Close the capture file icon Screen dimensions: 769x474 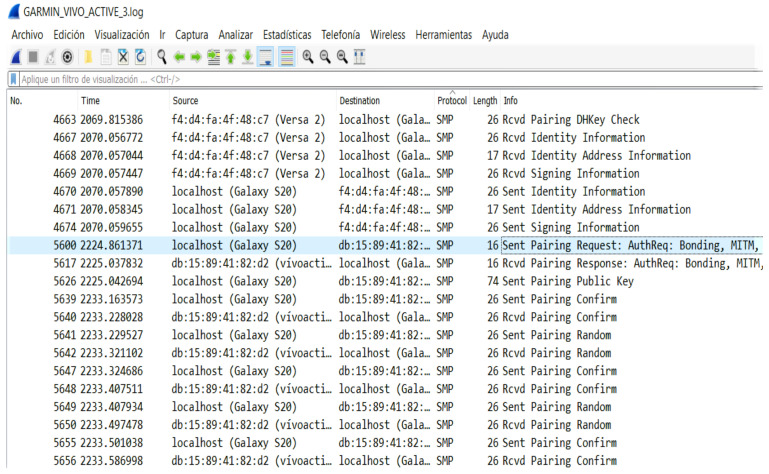point(123,57)
